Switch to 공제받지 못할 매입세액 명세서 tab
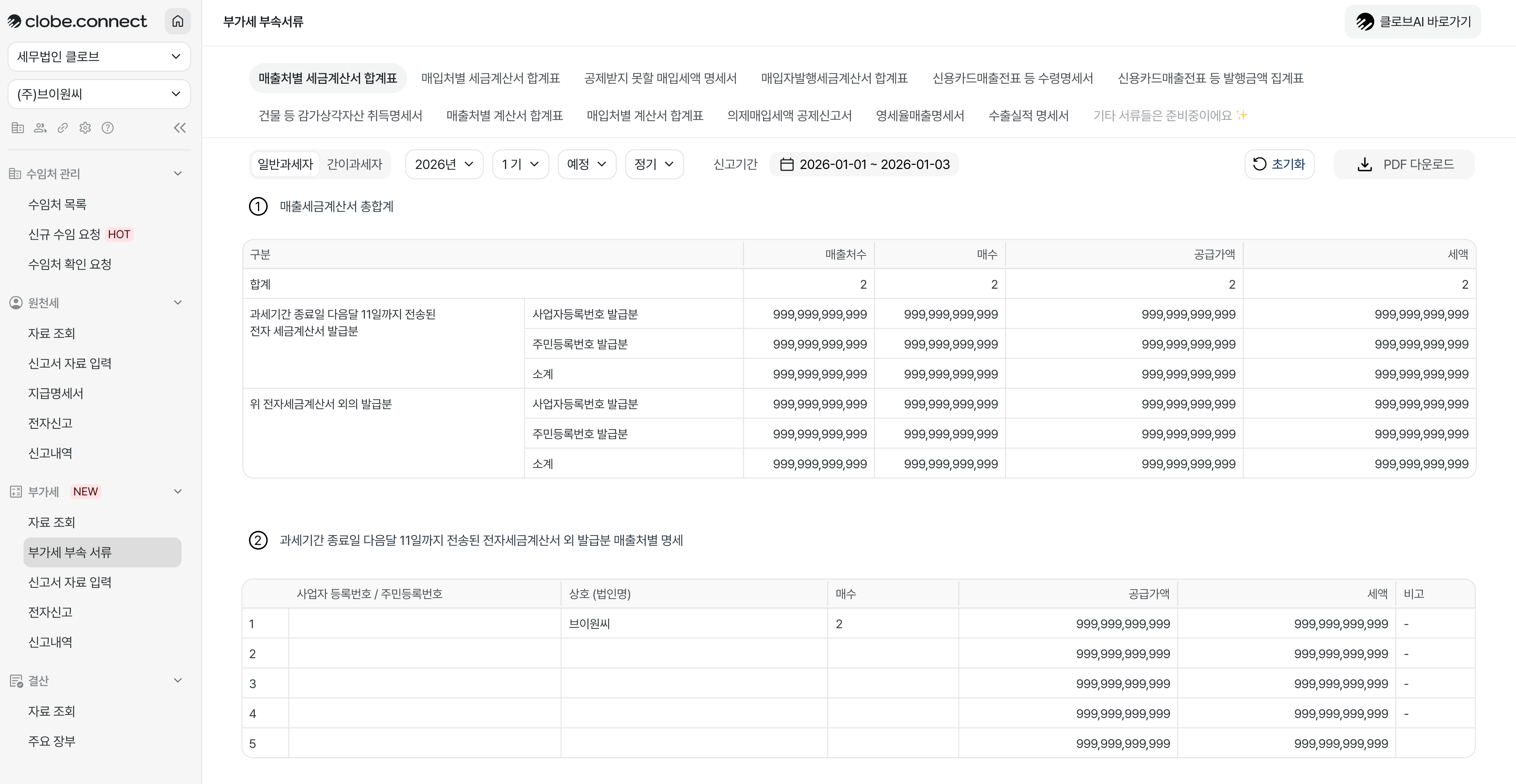This screenshot has width=1516, height=784. [x=660, y=78]
